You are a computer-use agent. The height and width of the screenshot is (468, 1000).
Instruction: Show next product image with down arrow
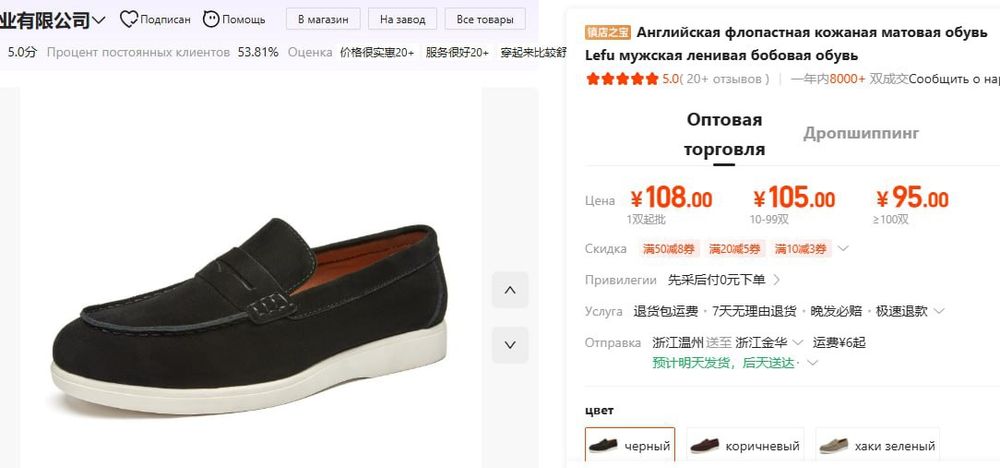[x=510, y=345]
